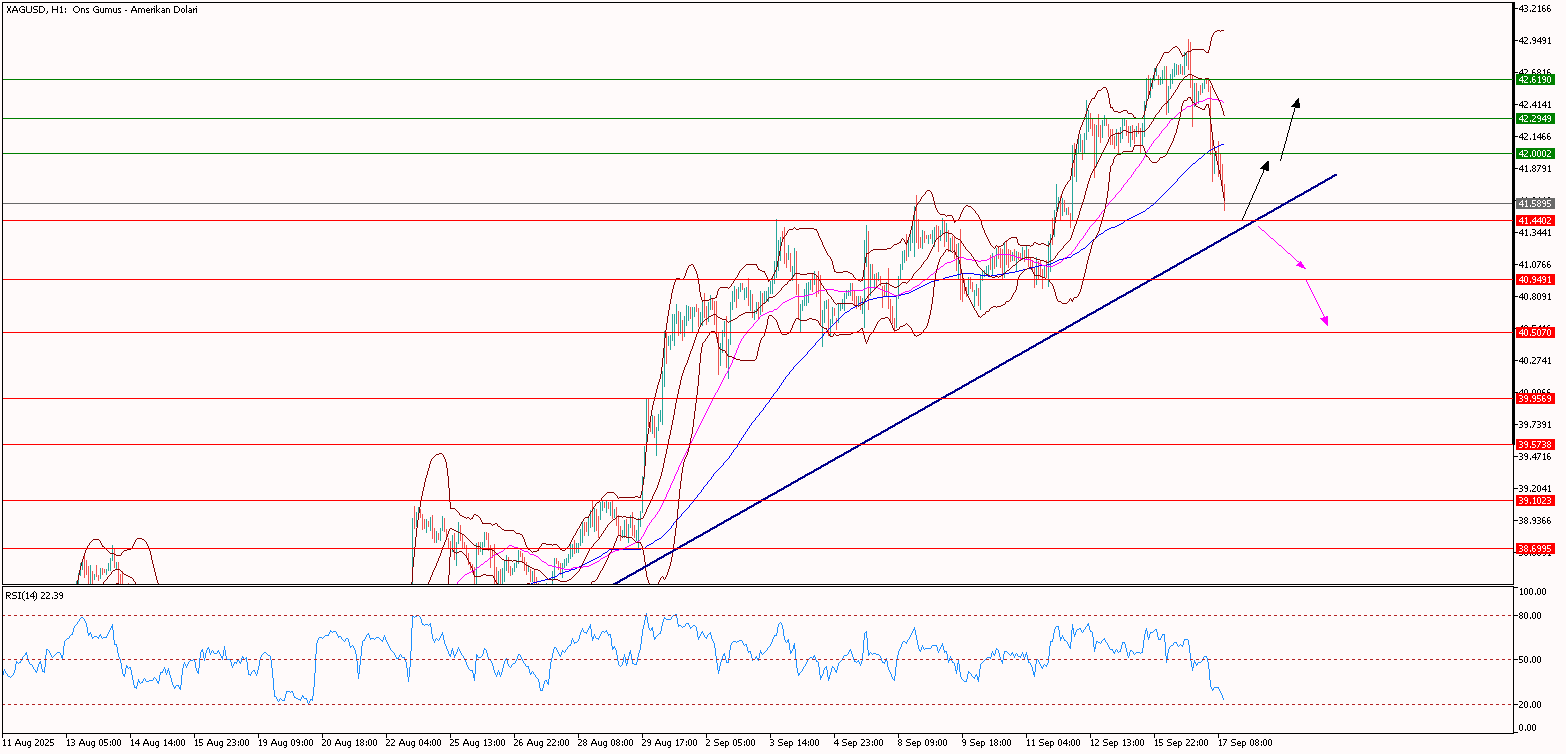
Task: Click the dark blue ascending trendline
Action: (975, 379)
